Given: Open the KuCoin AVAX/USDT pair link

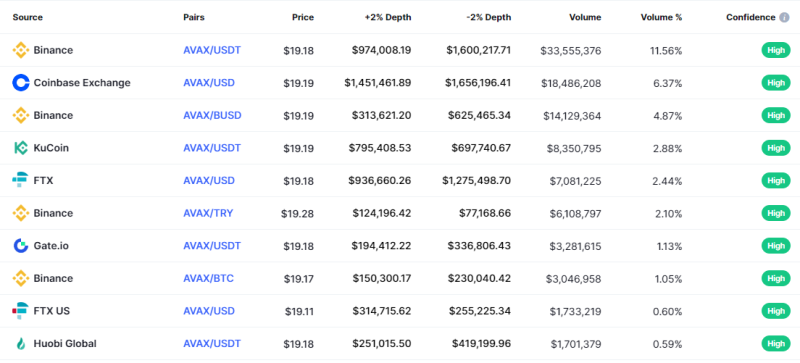Looking at the screenshot, I should [212, 148].
